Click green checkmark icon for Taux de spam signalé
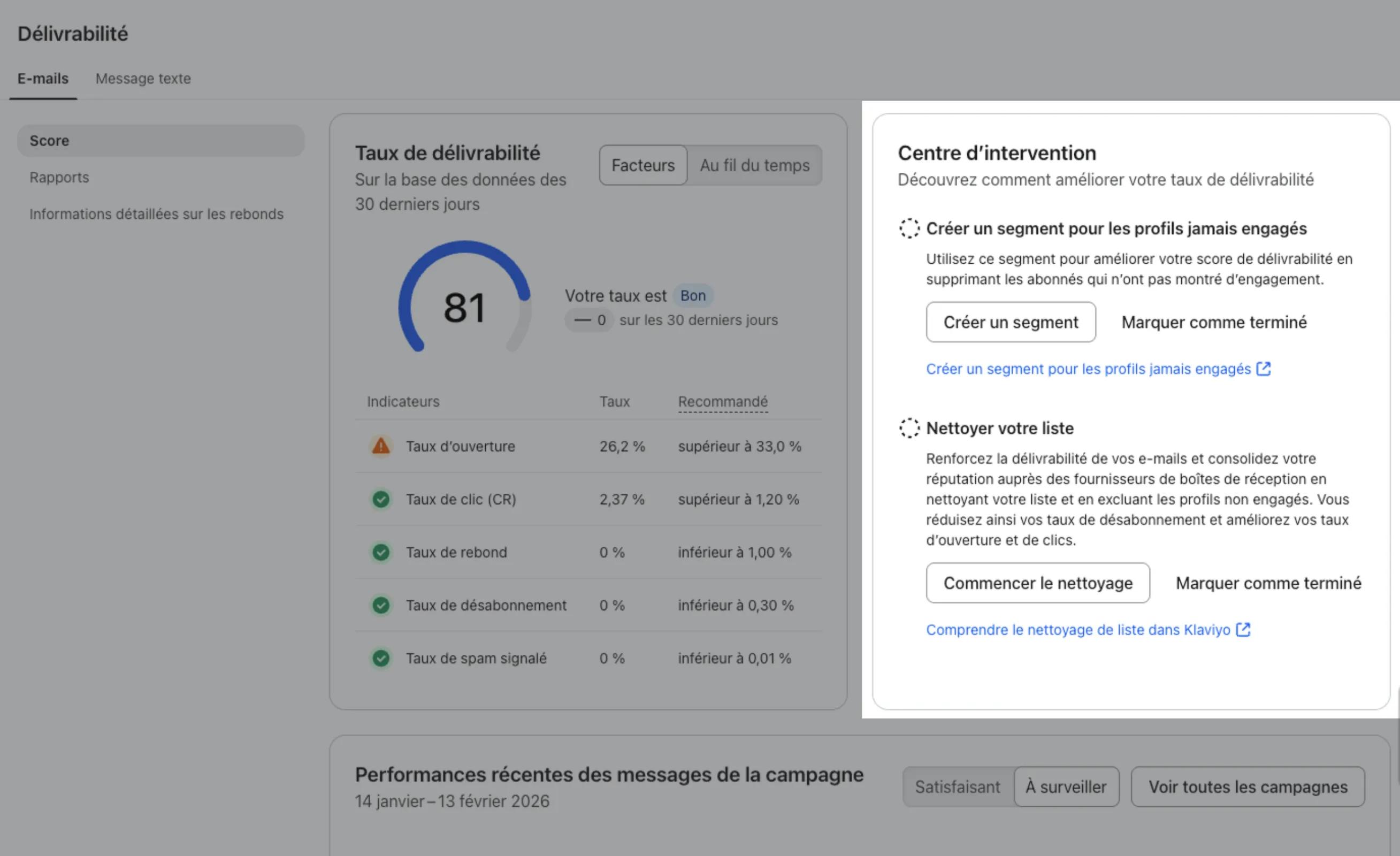Viewport: 1400px width, 856px height. pyautogui.click(x=381, y=658)
